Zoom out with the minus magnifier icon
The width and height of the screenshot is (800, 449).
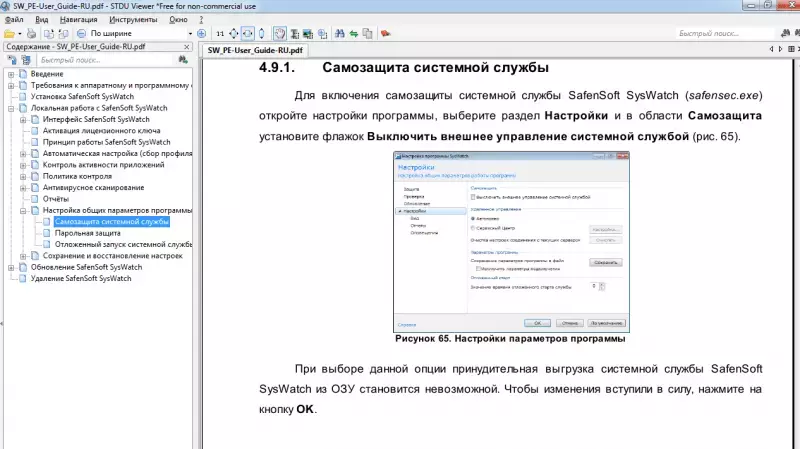click(x=81, y=34)
